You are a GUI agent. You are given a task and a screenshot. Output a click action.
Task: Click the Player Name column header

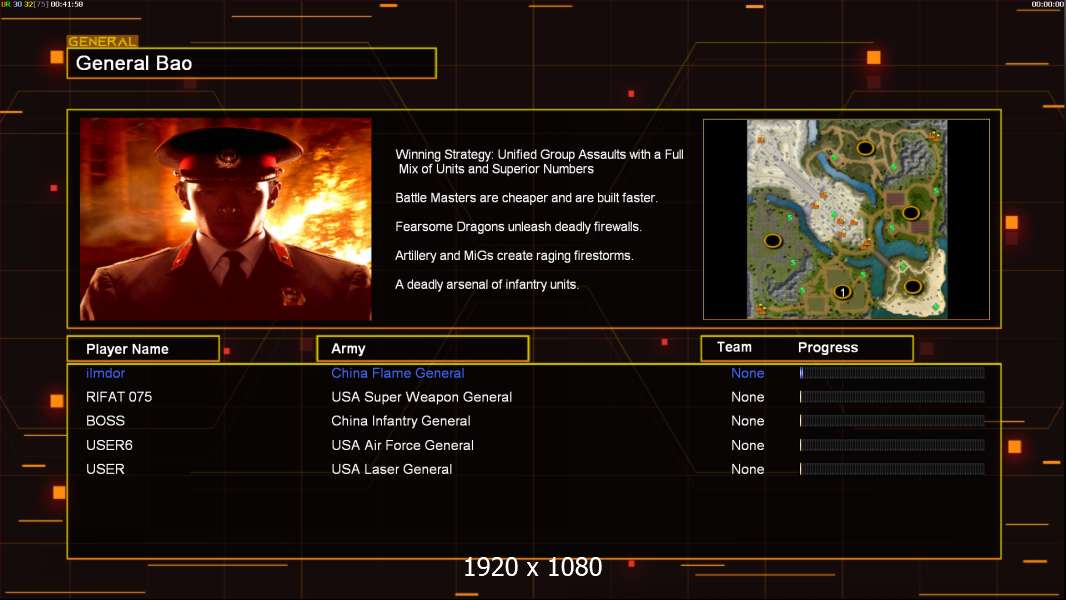[143, 349]
